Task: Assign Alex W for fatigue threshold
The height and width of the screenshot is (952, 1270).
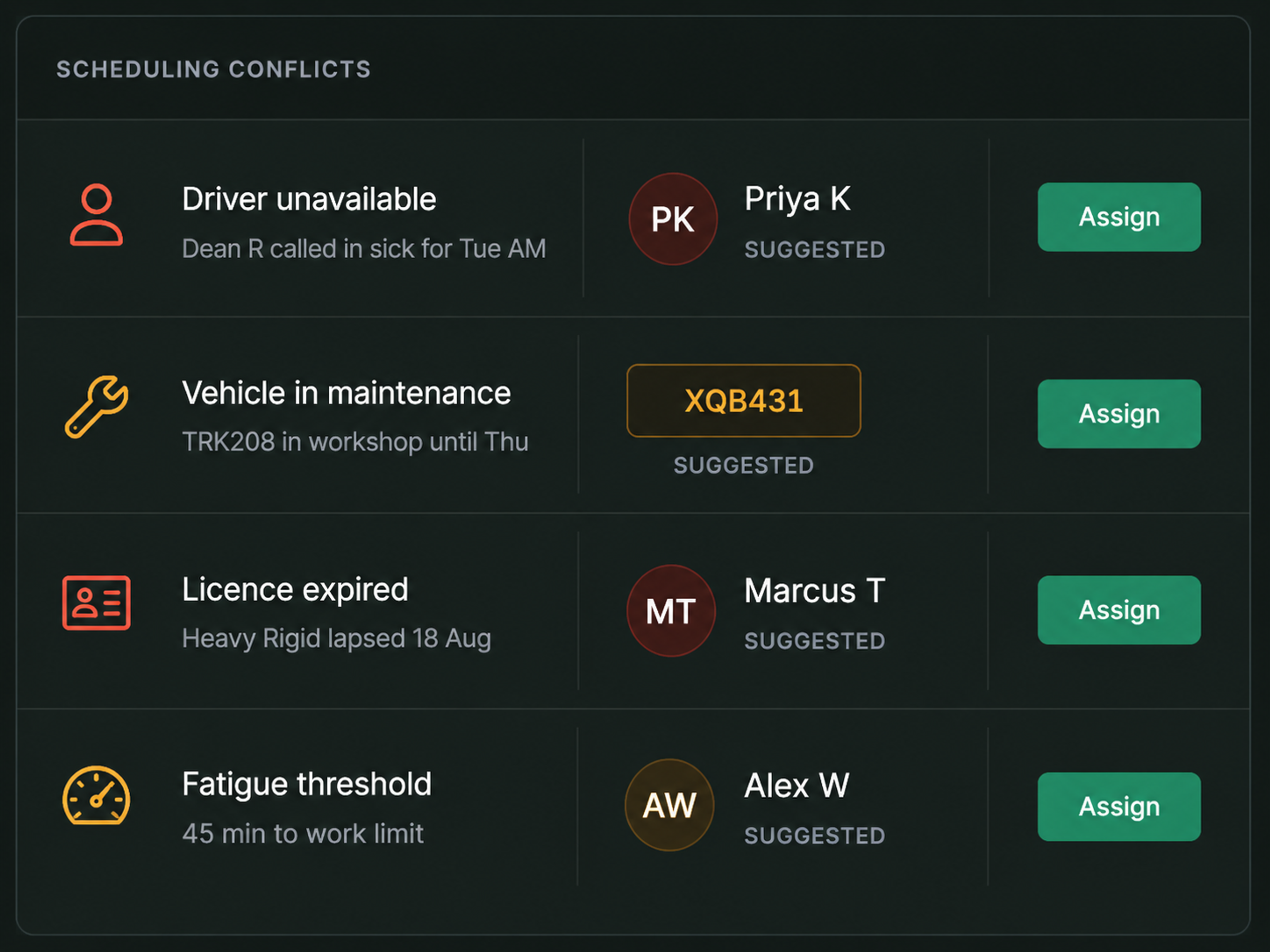Action: pos(1119,807)
